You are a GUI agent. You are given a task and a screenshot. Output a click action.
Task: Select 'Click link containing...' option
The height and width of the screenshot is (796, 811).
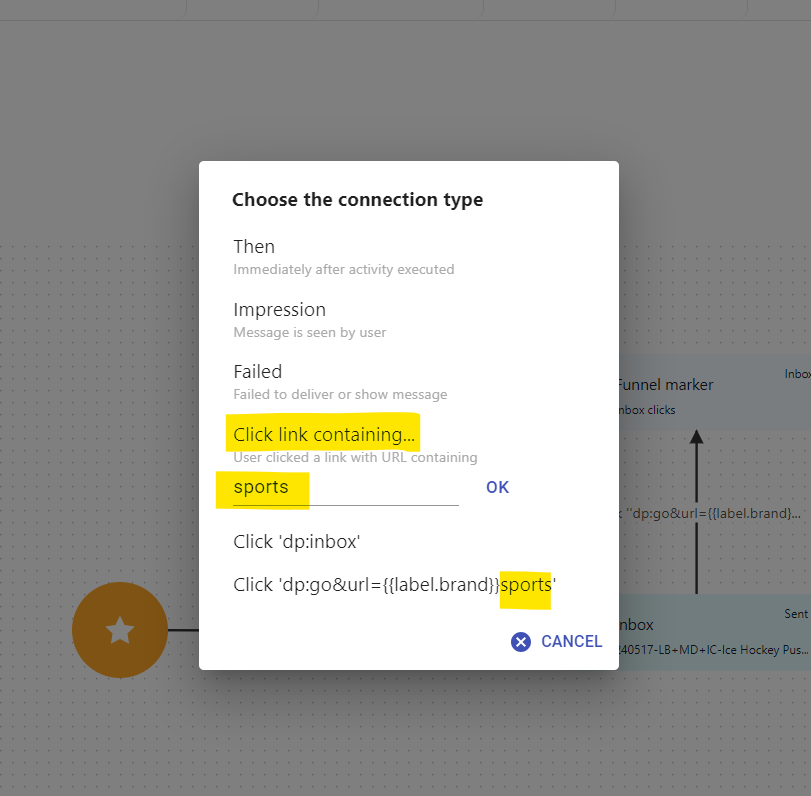323,435
